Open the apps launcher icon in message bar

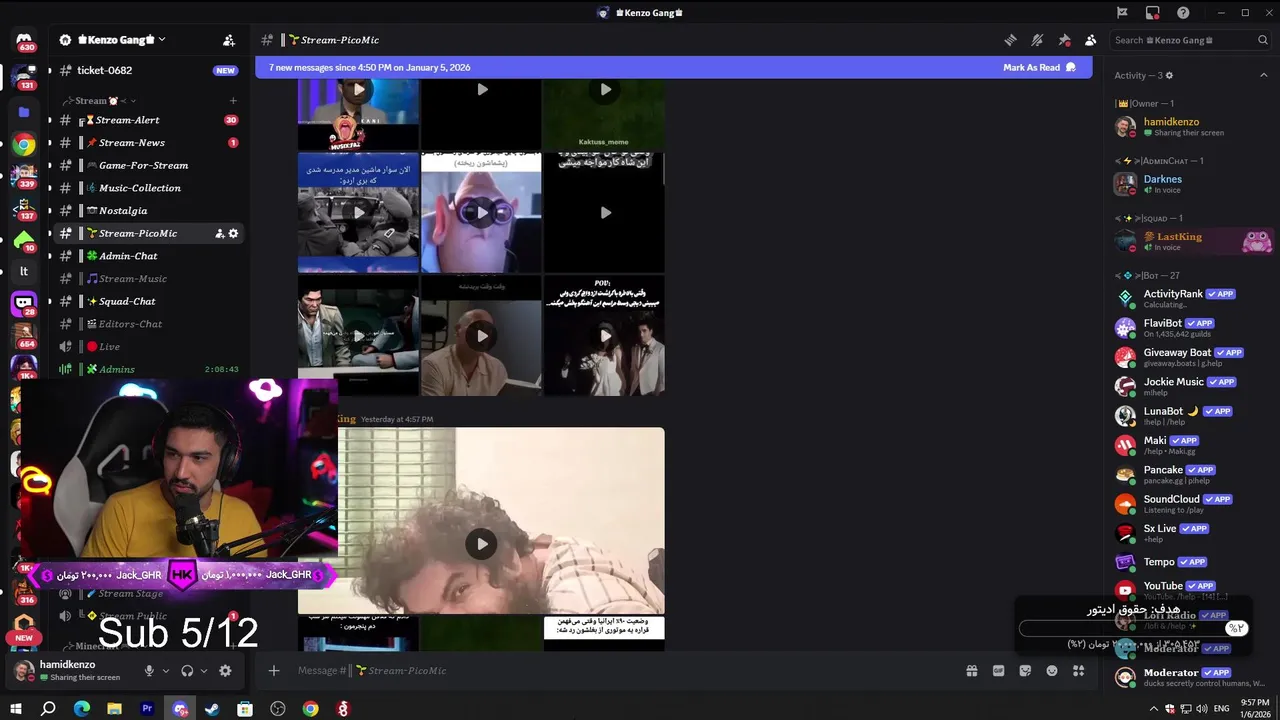(1078, 671)
